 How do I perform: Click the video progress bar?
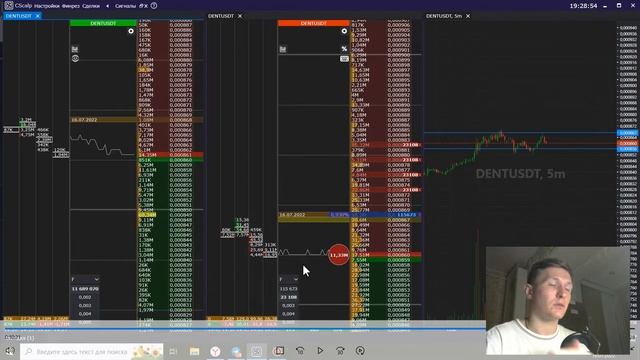tap(245, 329)
